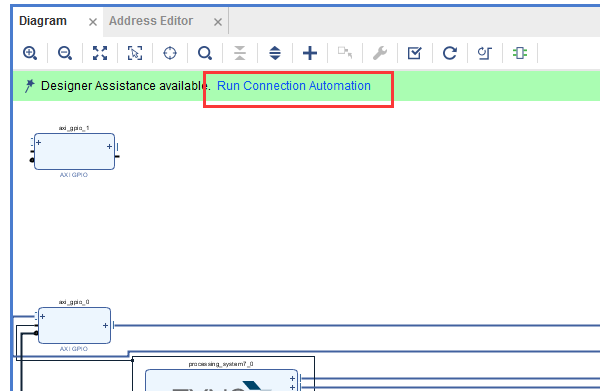The height and width of the screenshot is (391, 600).
Task: Expand right-side plus port on axi_gpio_1
Action: (x=109, y=147)
